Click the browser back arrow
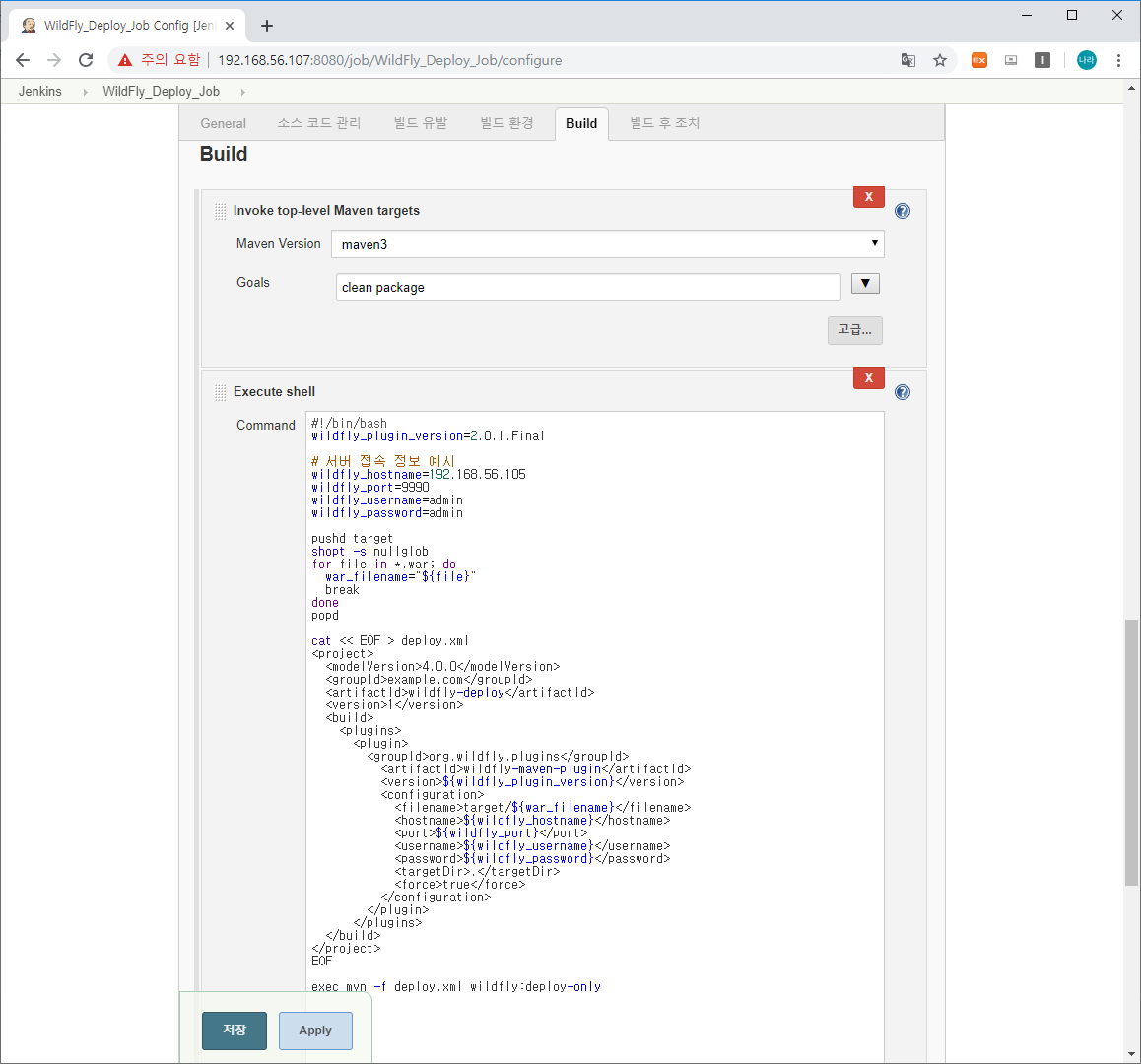 pyautogui.click(x=23, y=60)
